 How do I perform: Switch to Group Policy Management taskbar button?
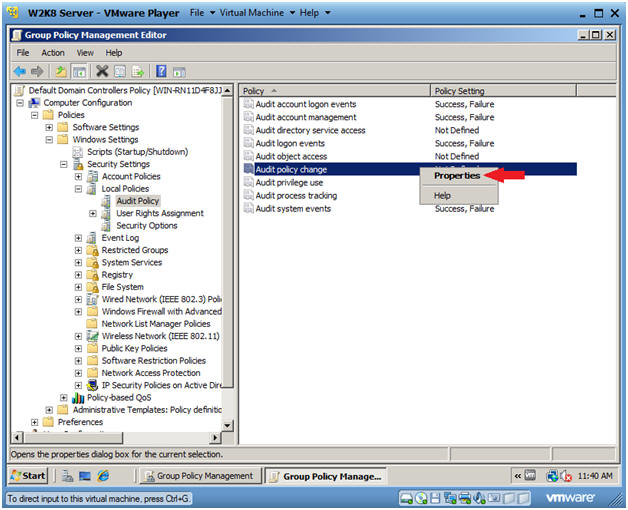(x=200, y=476)
